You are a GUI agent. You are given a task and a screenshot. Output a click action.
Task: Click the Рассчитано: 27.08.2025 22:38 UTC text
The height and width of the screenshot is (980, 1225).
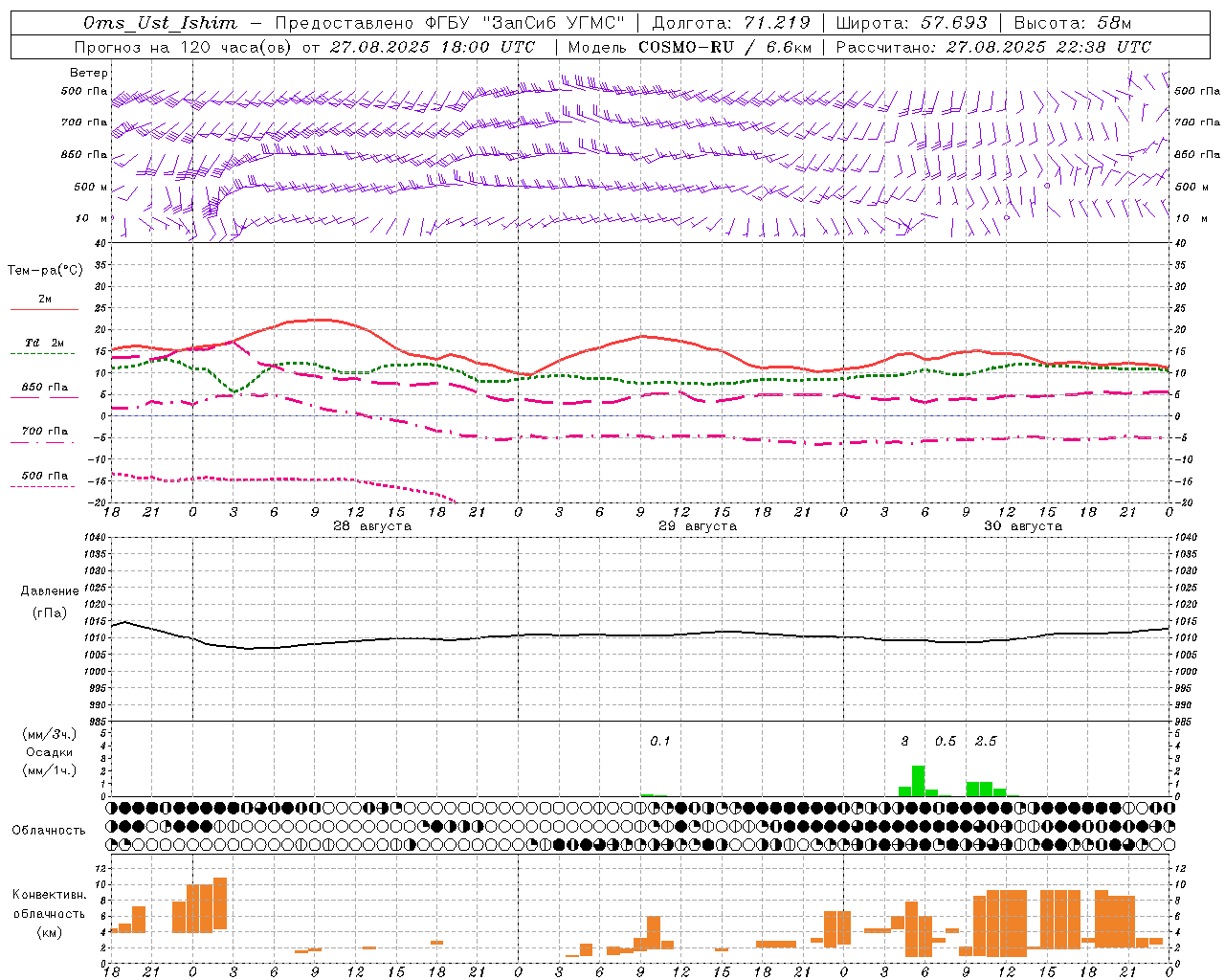point(993,47)
